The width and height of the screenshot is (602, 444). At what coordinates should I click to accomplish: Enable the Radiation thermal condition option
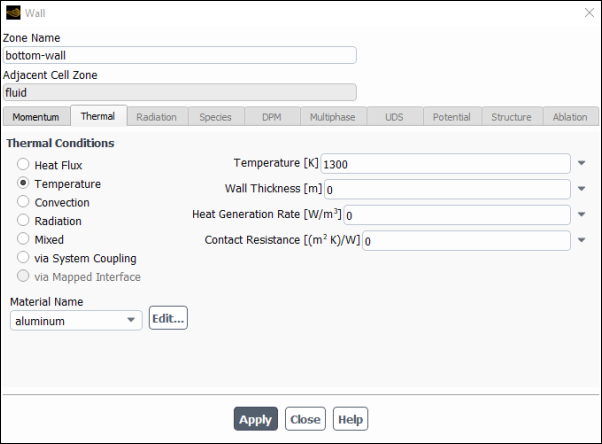[23, 221]
